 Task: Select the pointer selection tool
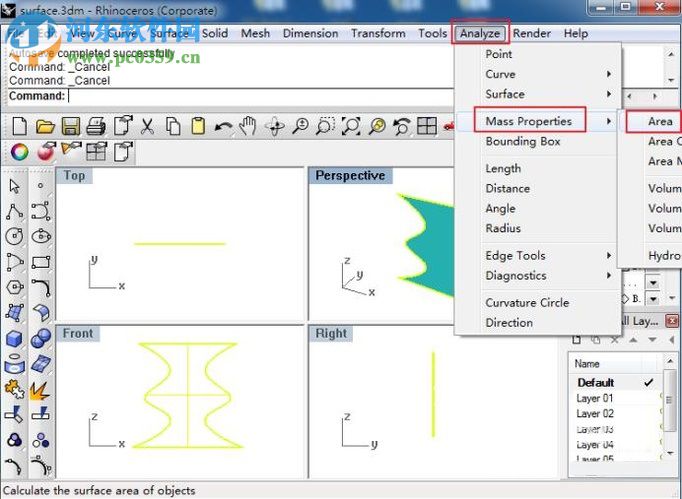tap(14, 186)
